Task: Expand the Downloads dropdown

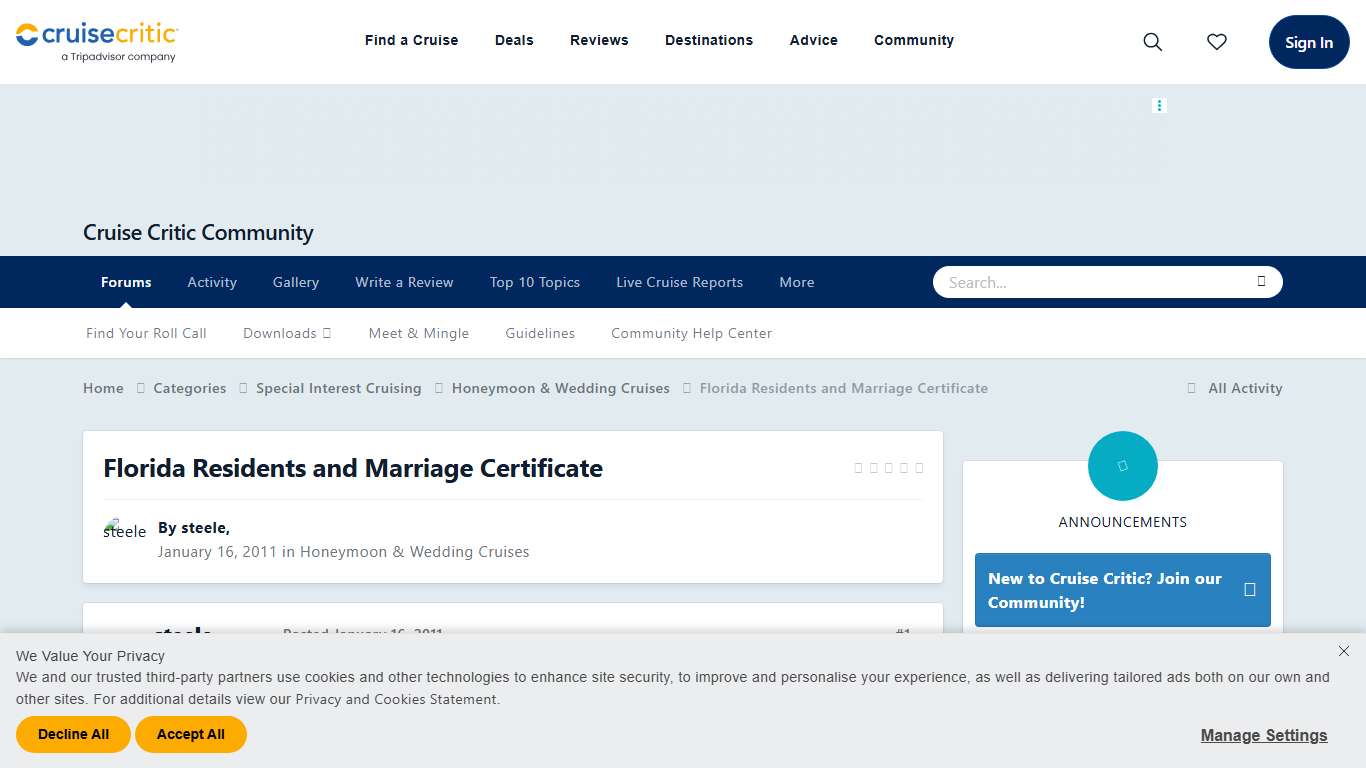Action: tap(287, 333)
